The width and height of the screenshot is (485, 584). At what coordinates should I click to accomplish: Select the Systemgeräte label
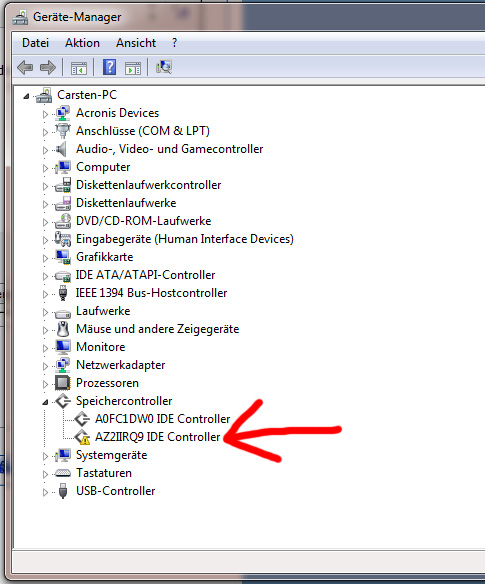pyautogui.click(x=112, y=455)
